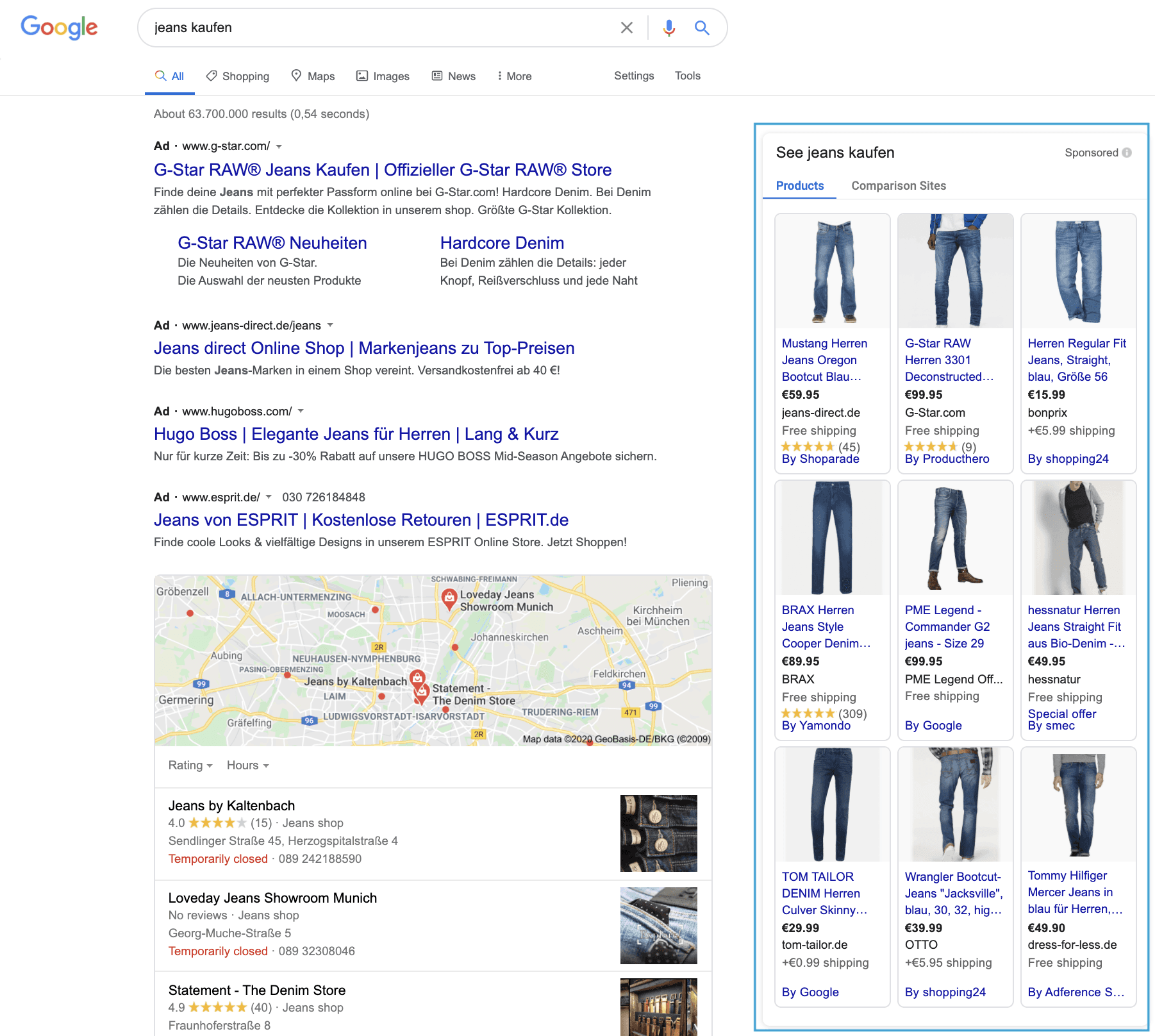The height and width of the screenshot is (1036, 1155).
Task: Click By Producthero link
Action: pyautogui.click(x=947, y=459)
